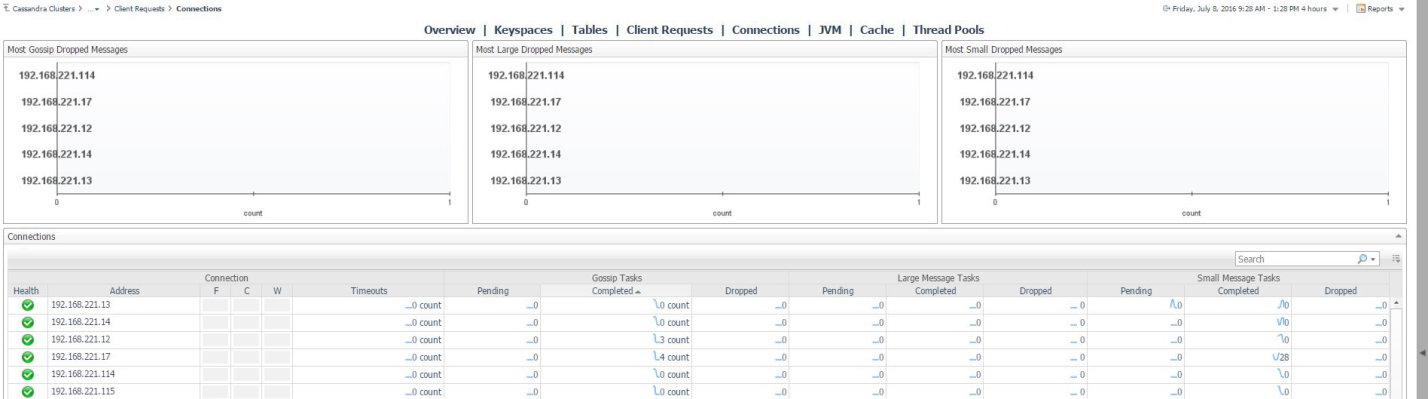Expand the collapsed right side panel arrow

(x=1422, y=353)
